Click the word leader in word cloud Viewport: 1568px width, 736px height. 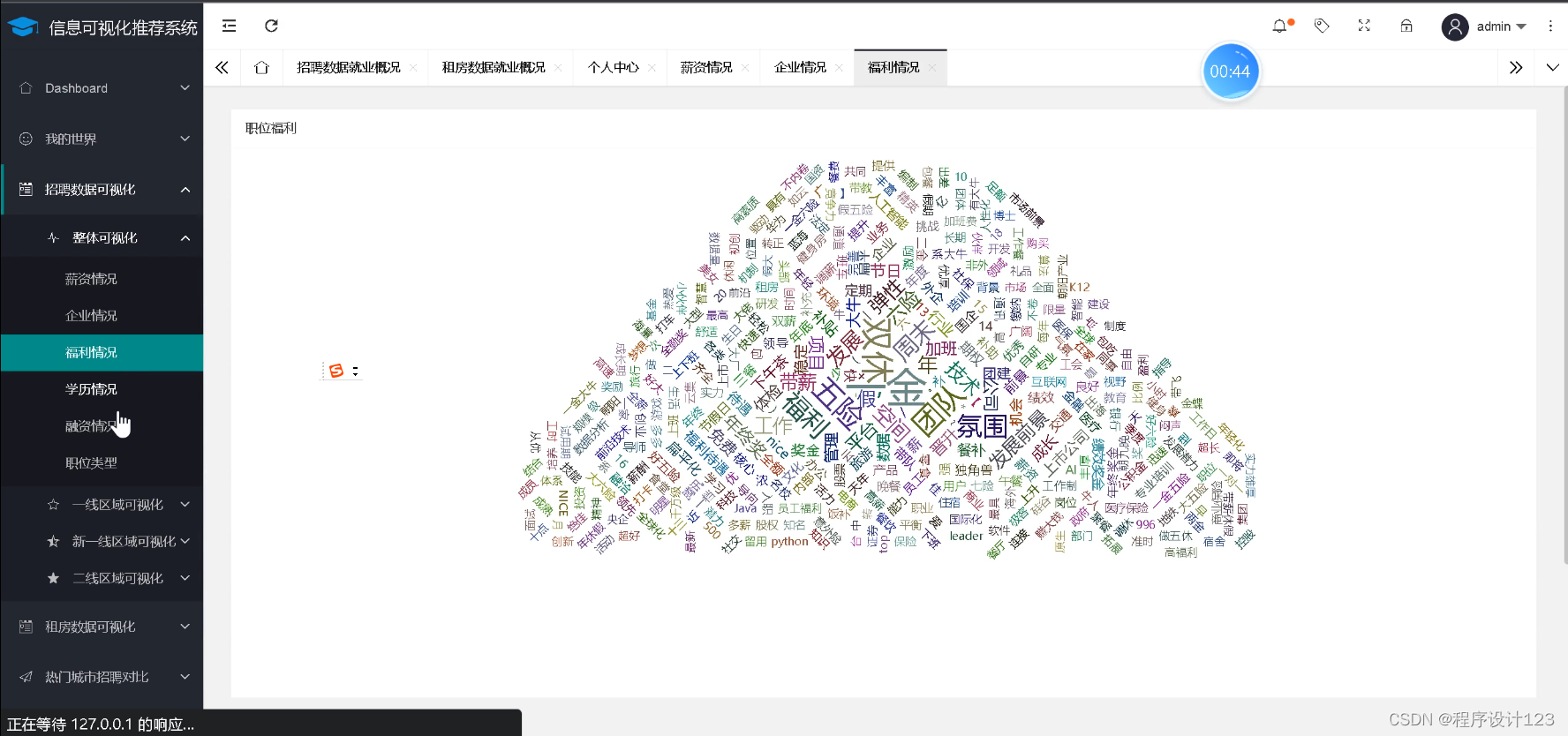pos(966,536)
